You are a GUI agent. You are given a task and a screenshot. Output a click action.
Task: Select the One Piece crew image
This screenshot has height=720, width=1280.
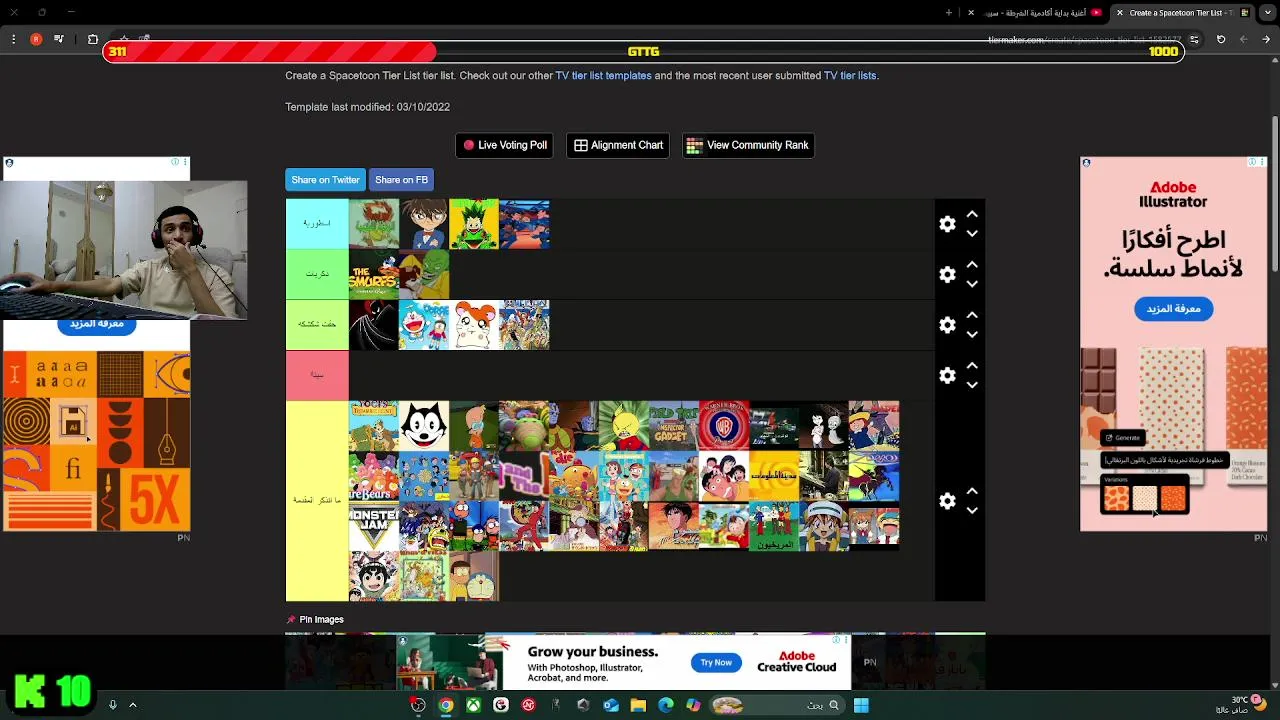coord(524,325)
